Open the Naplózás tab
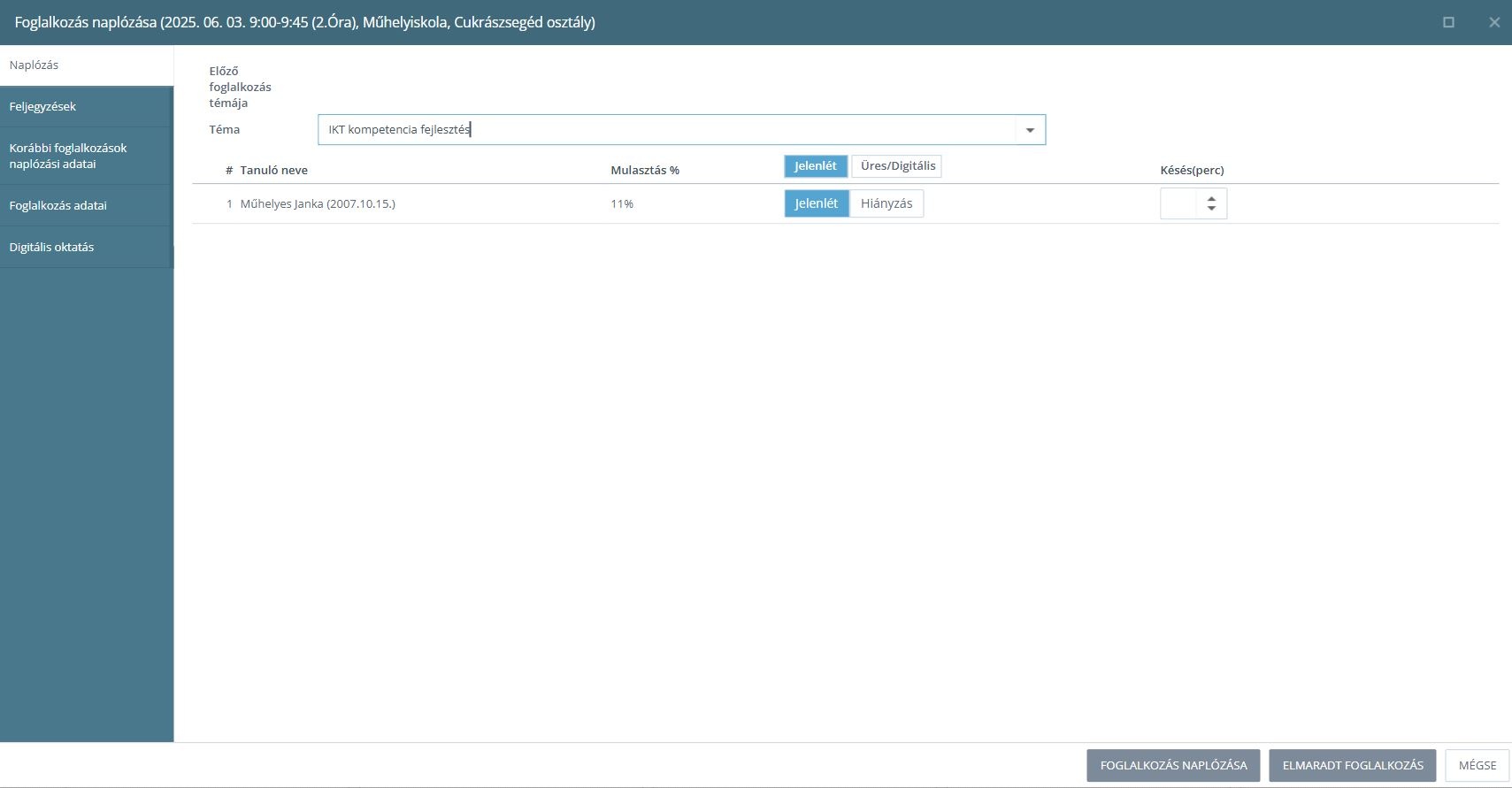Screen dimensions: 1512x788 tap(86, 65)
